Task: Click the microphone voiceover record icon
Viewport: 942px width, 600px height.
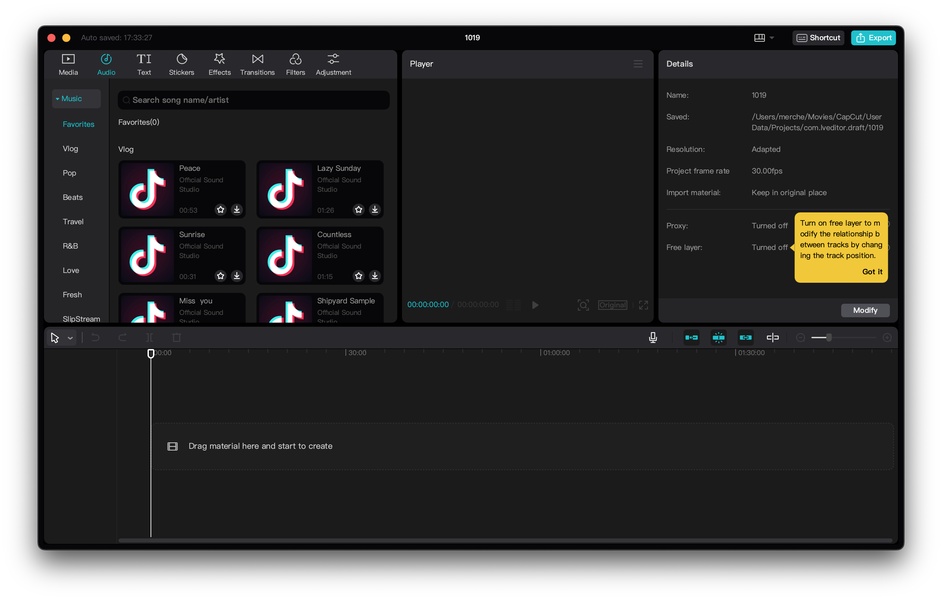Action: click(x=653, y=338)
